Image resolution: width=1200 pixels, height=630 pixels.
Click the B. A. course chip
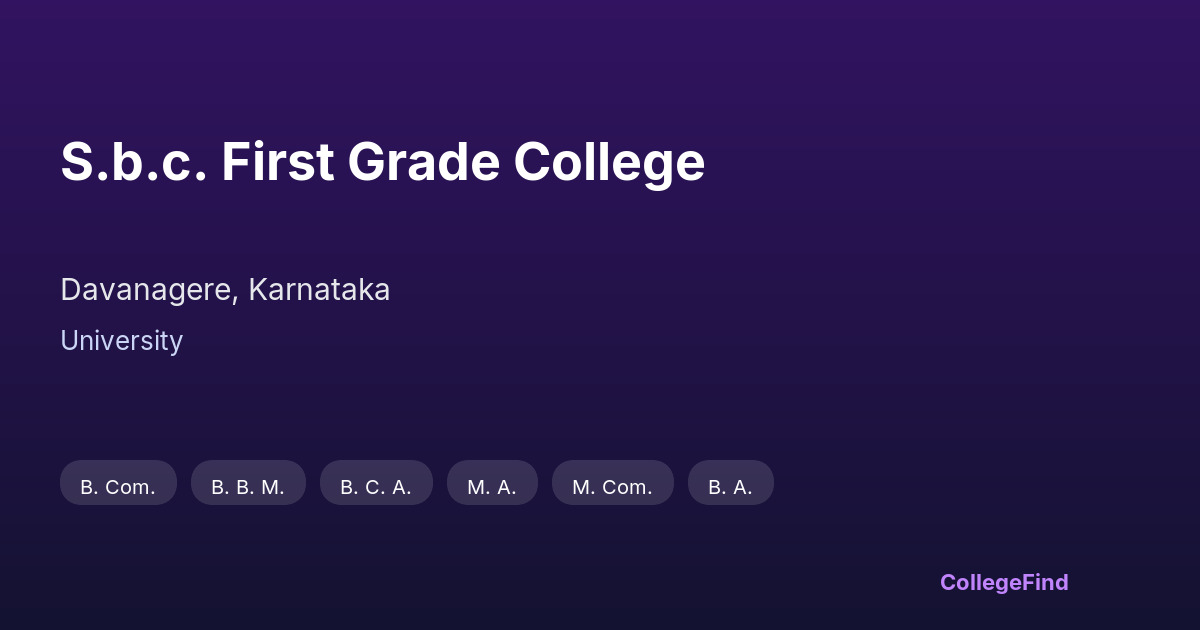click(x=730, y=484)
